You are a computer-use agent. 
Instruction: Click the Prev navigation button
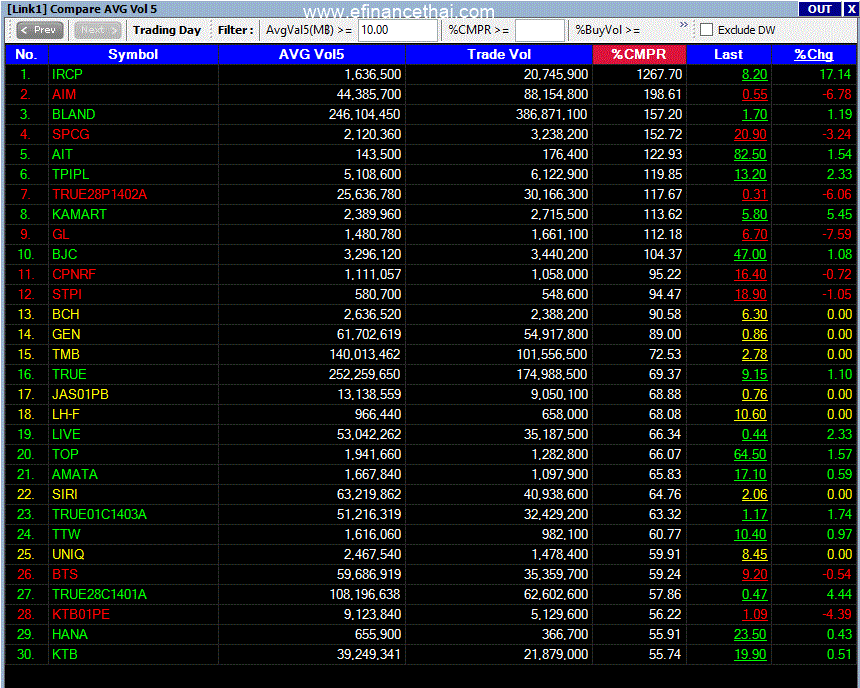(39, 30)
